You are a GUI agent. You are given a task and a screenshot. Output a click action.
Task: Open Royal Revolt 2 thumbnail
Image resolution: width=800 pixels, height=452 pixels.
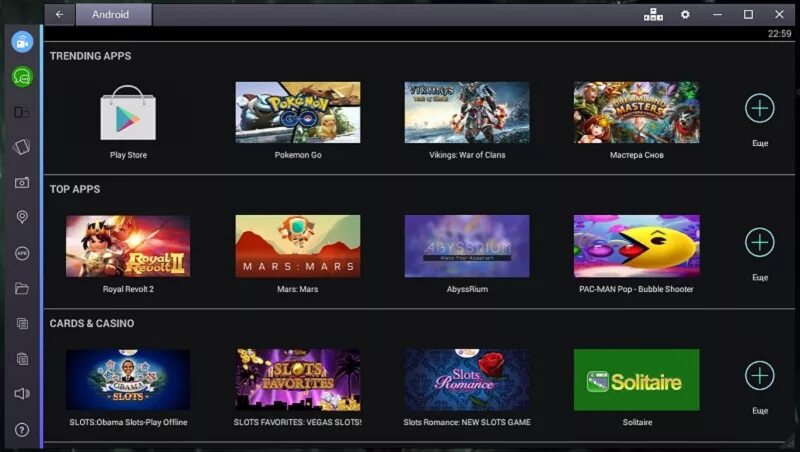point(128,246)
